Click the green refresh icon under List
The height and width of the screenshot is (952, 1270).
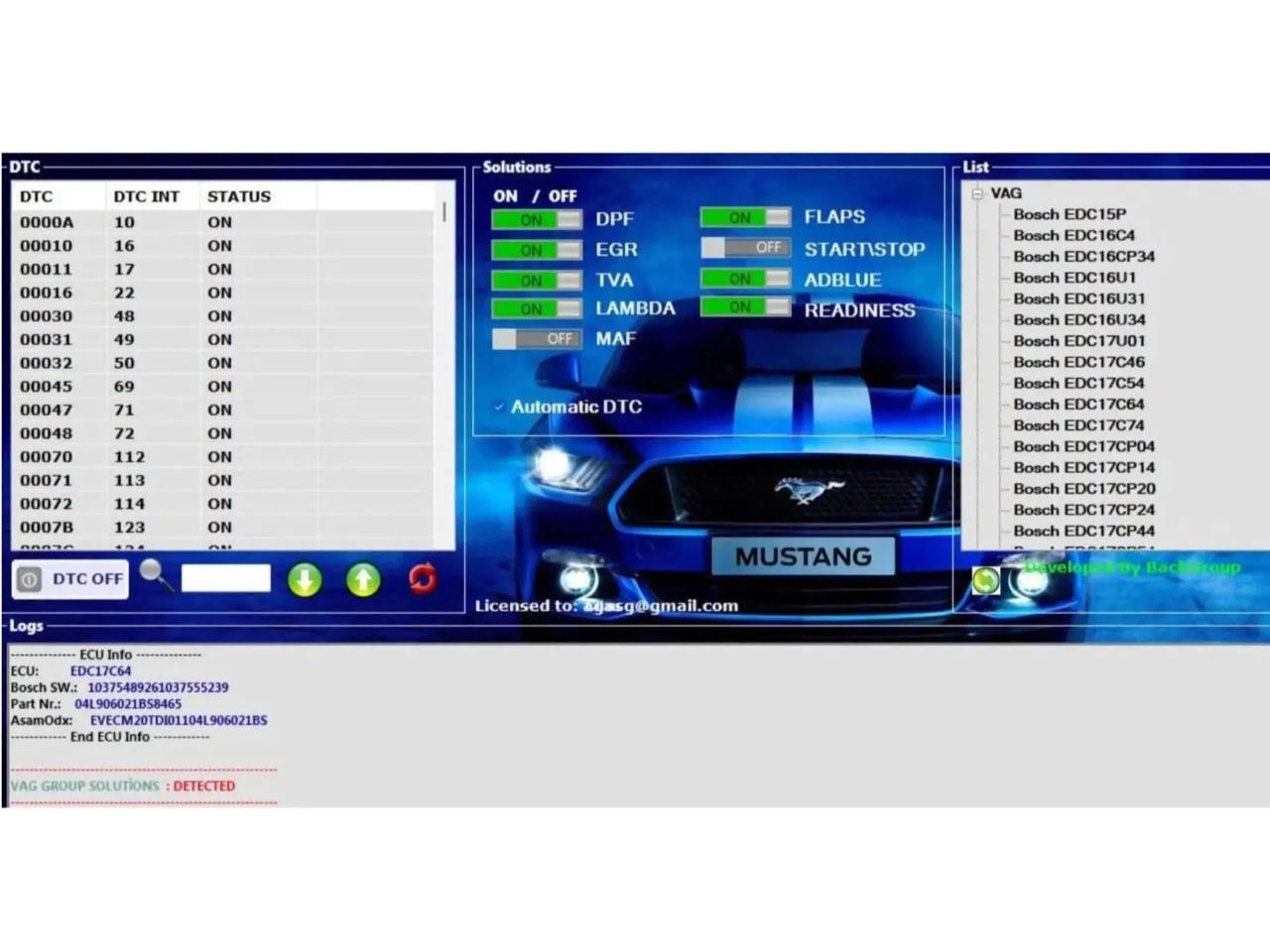985,580
